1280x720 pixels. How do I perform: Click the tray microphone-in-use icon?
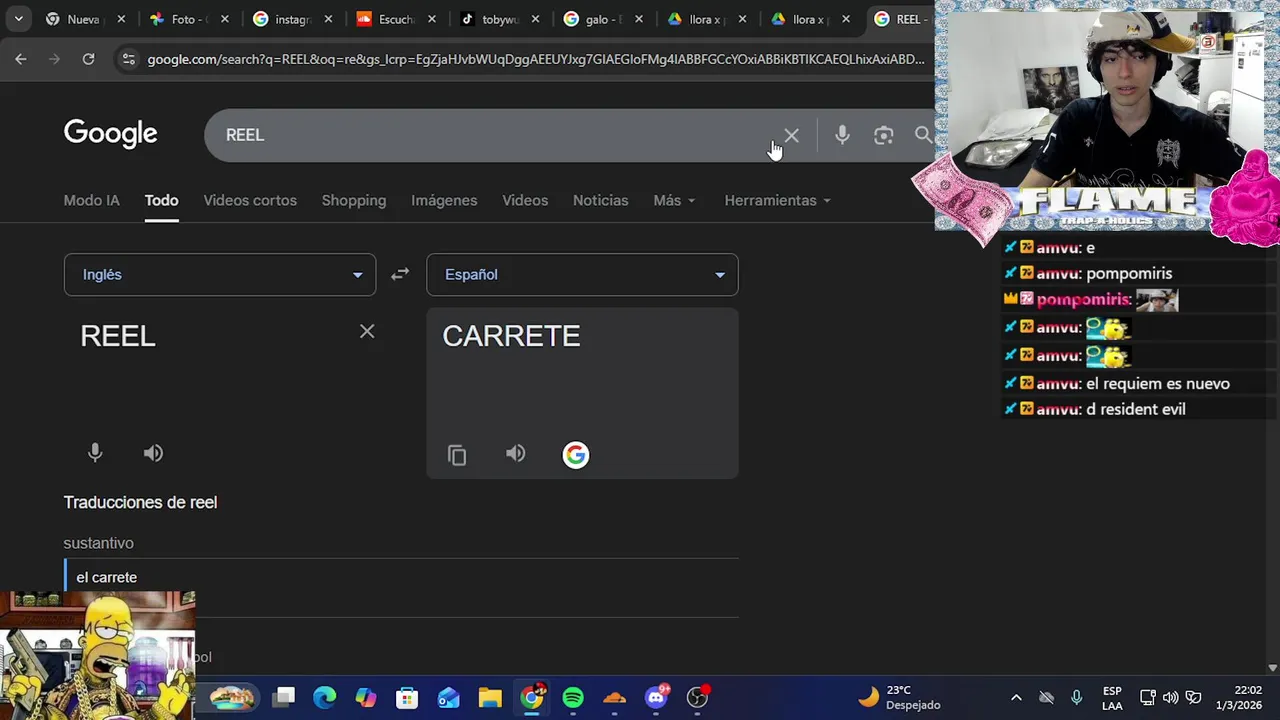pyautogui.click(x=1077, y=697)
